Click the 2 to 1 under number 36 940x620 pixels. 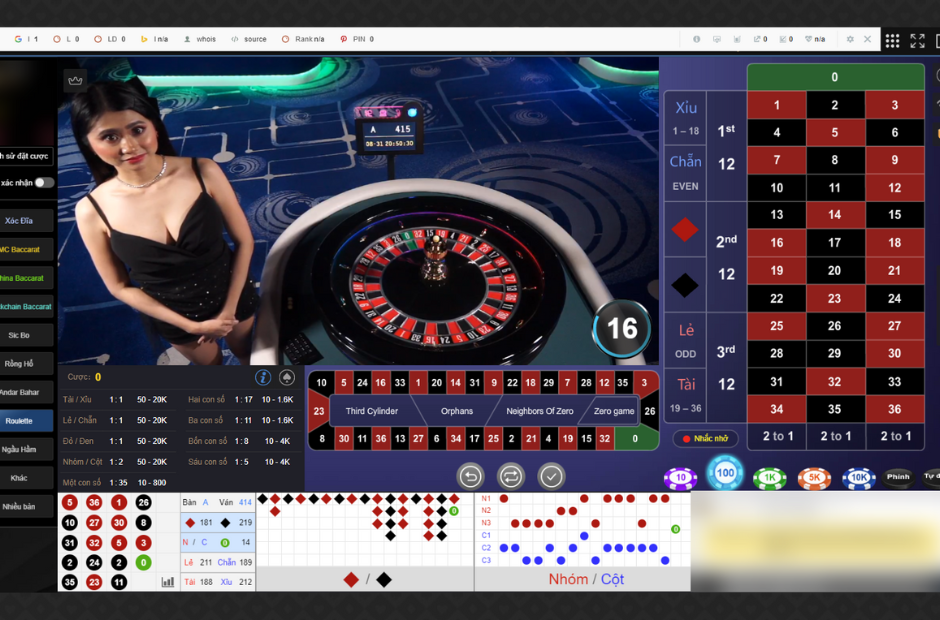coord(895,437)
